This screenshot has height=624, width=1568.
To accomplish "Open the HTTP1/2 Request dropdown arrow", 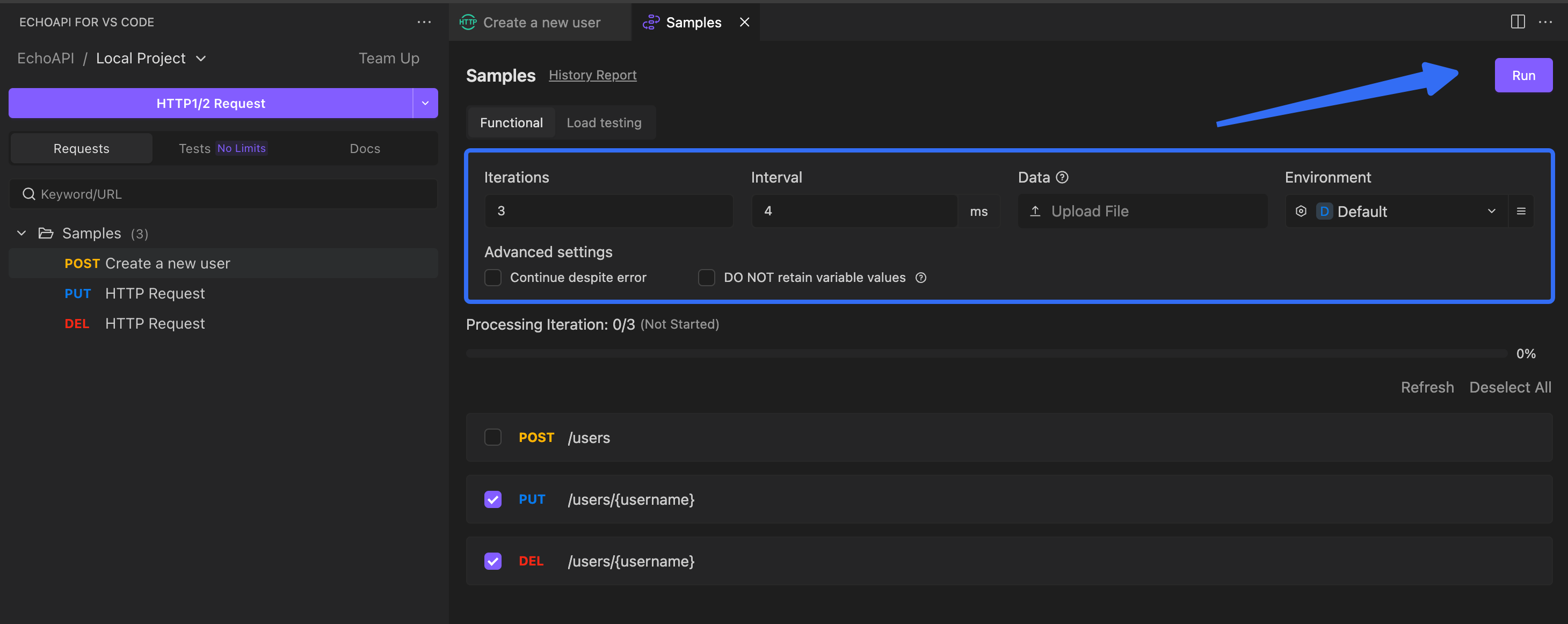I will pyautogui.click(x=425, y=103).
